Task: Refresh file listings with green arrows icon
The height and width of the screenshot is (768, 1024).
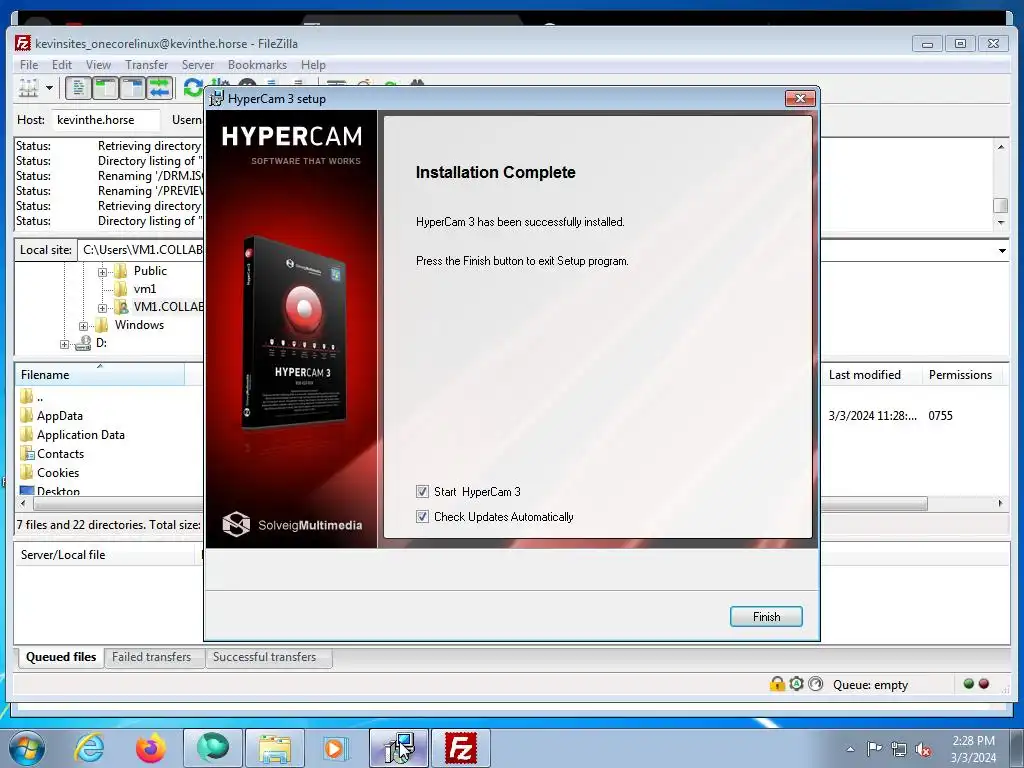Action: point(193,88)
